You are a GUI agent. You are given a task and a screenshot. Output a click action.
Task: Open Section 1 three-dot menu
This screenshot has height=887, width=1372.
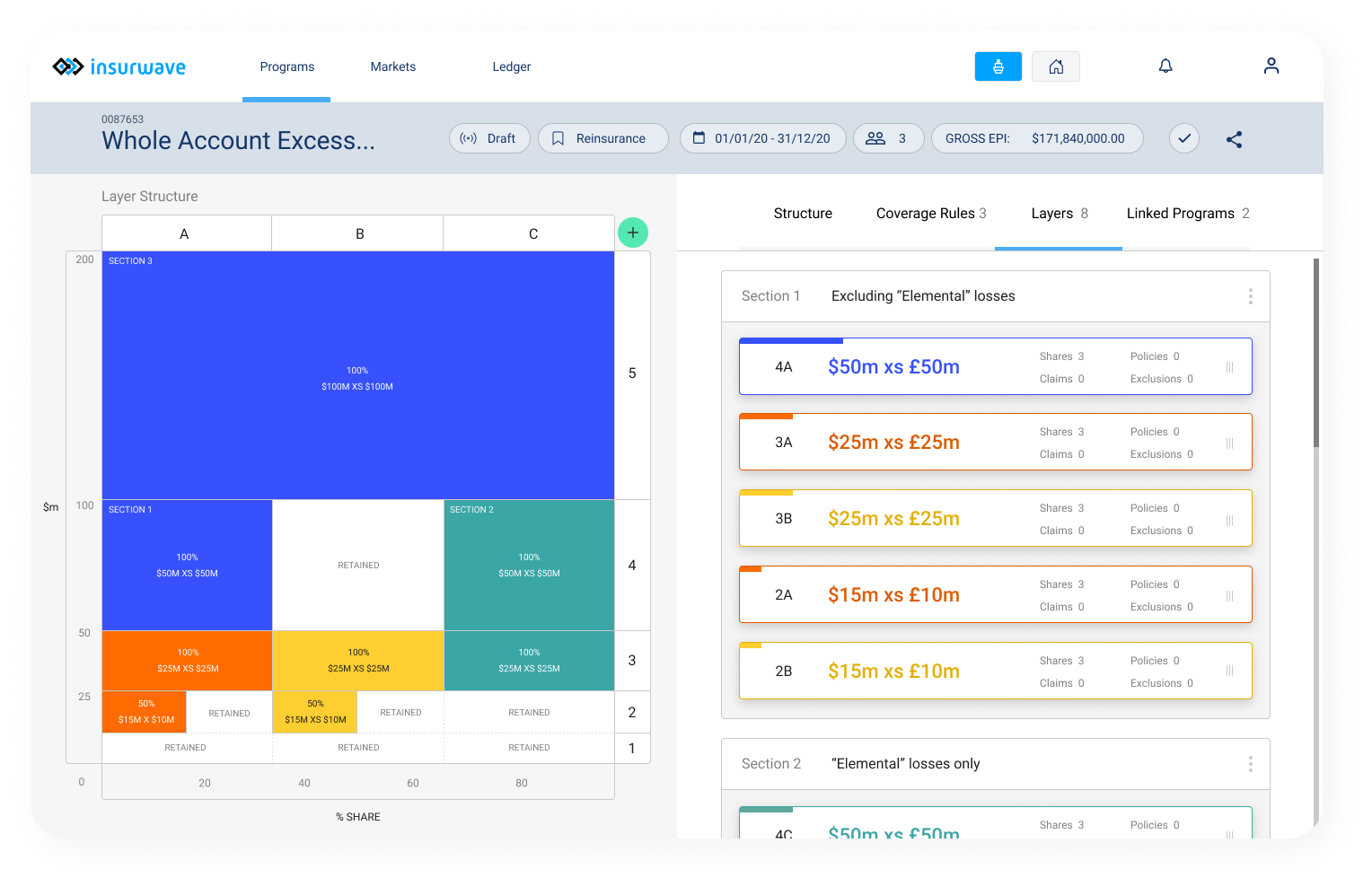pyautogui.click(x=1250, y=296)
